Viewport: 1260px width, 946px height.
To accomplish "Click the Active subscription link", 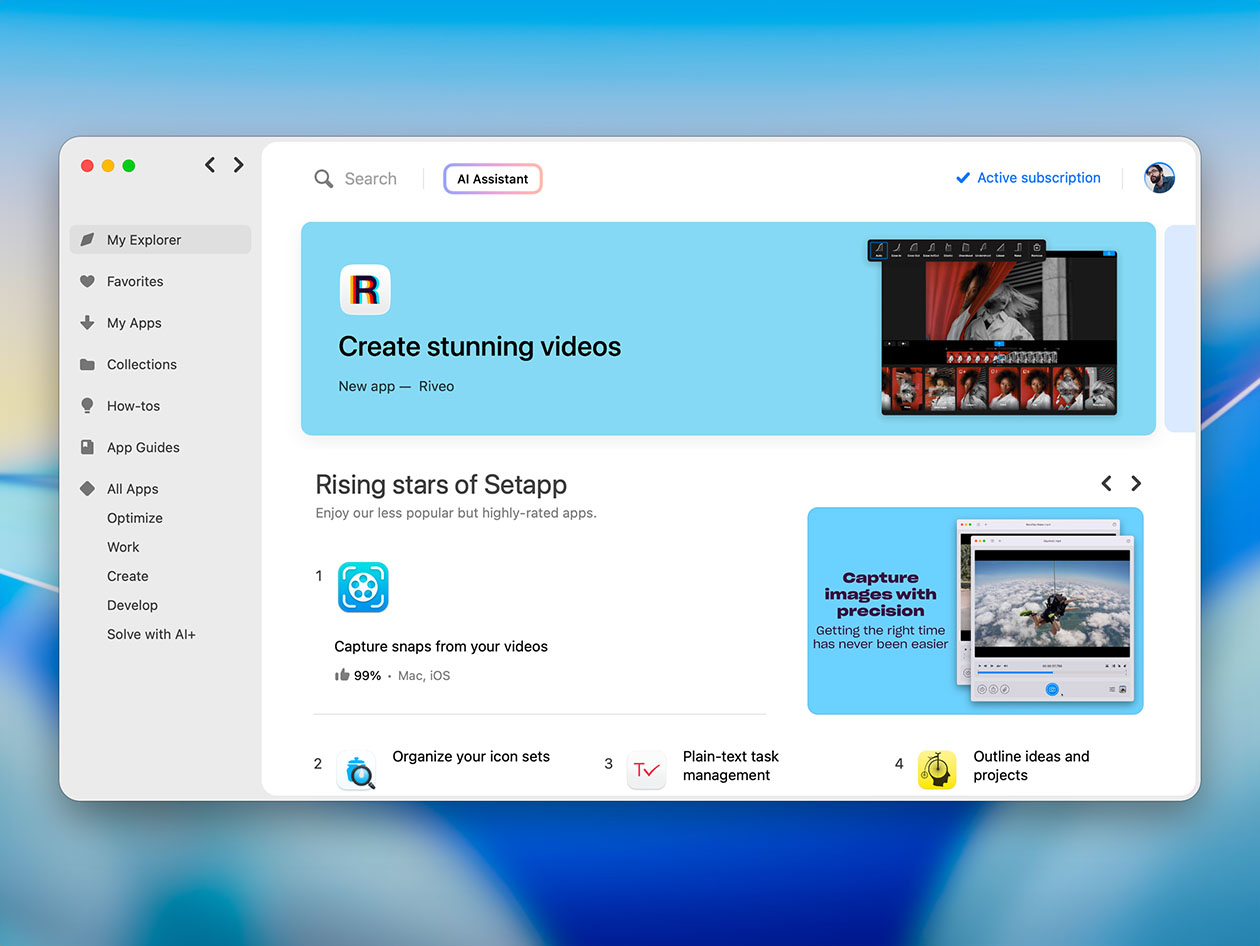I will [x=1038, y=178].
